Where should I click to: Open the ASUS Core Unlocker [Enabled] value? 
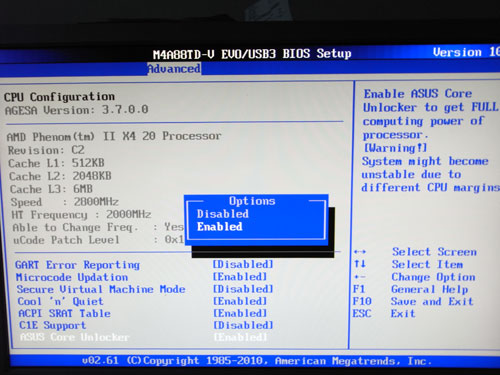(240, 337)
